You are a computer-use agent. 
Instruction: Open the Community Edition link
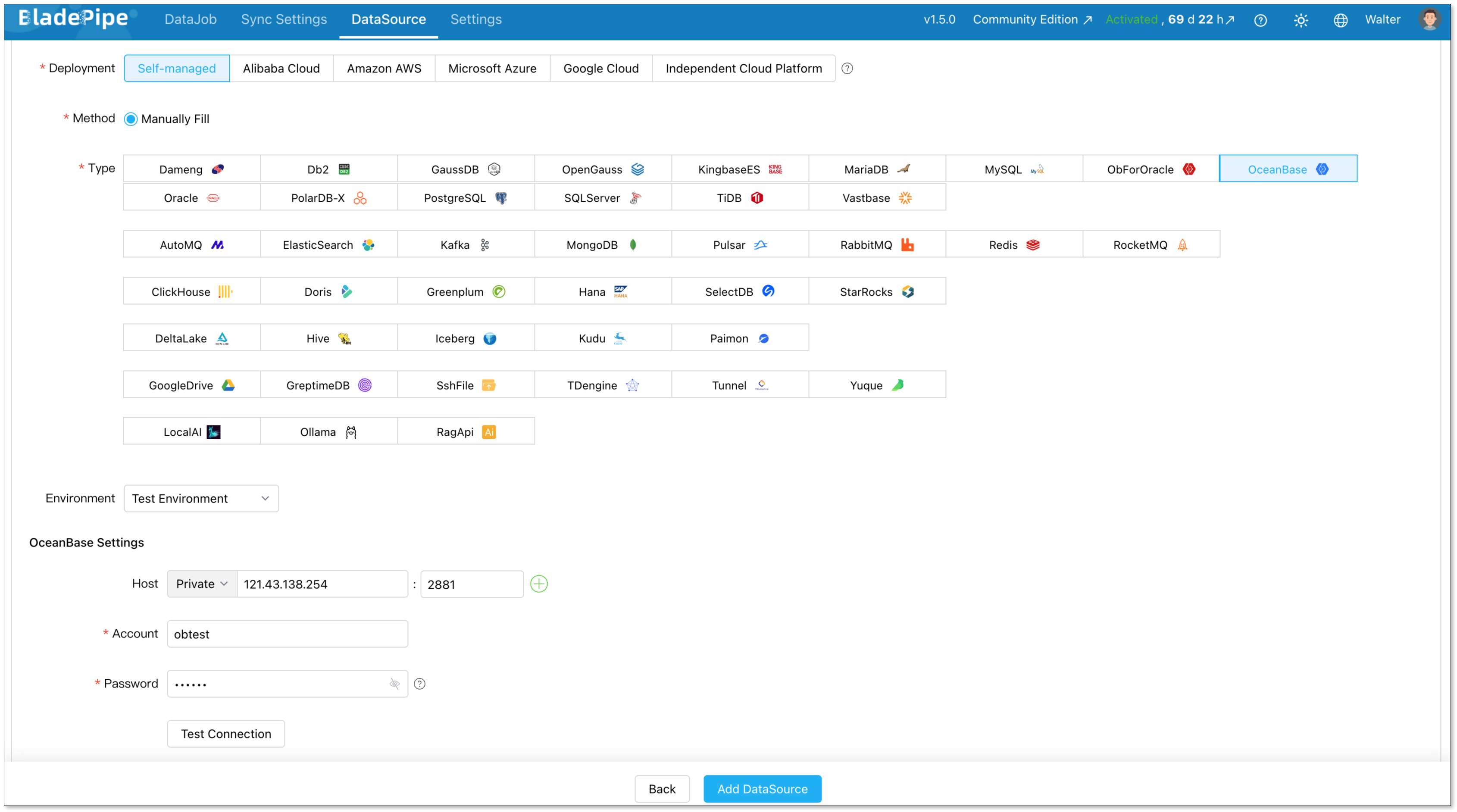(1032, 20)
